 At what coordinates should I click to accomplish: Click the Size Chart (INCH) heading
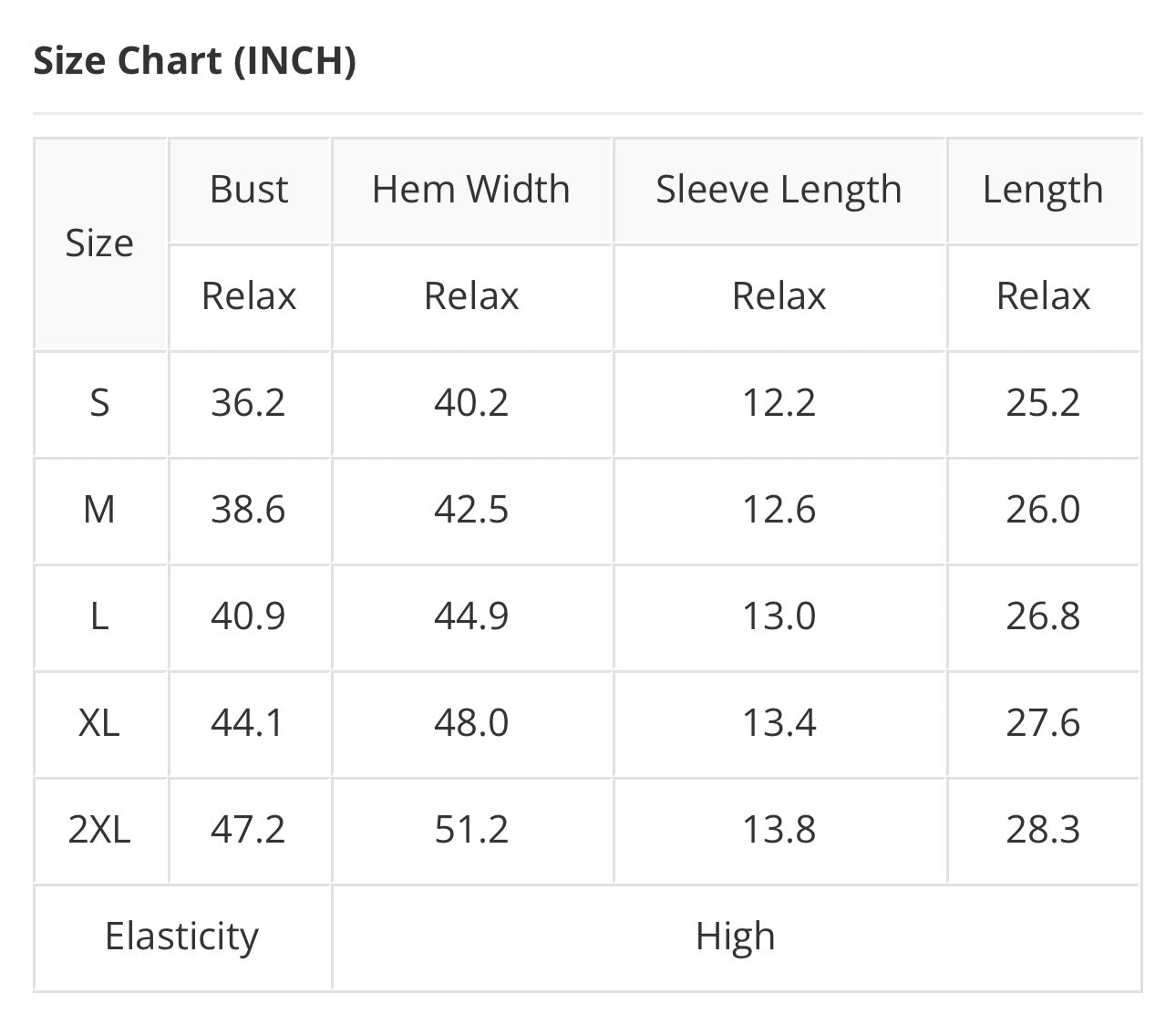tap(194, 61)
